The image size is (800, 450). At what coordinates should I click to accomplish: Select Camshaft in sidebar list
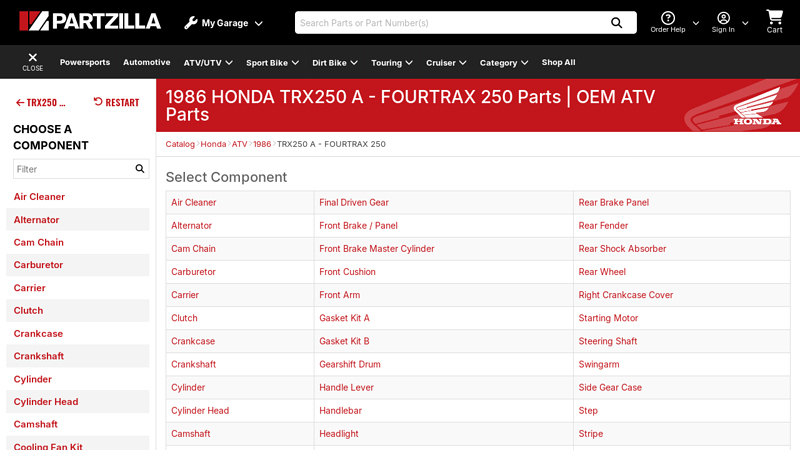click(x=36, y=424)
